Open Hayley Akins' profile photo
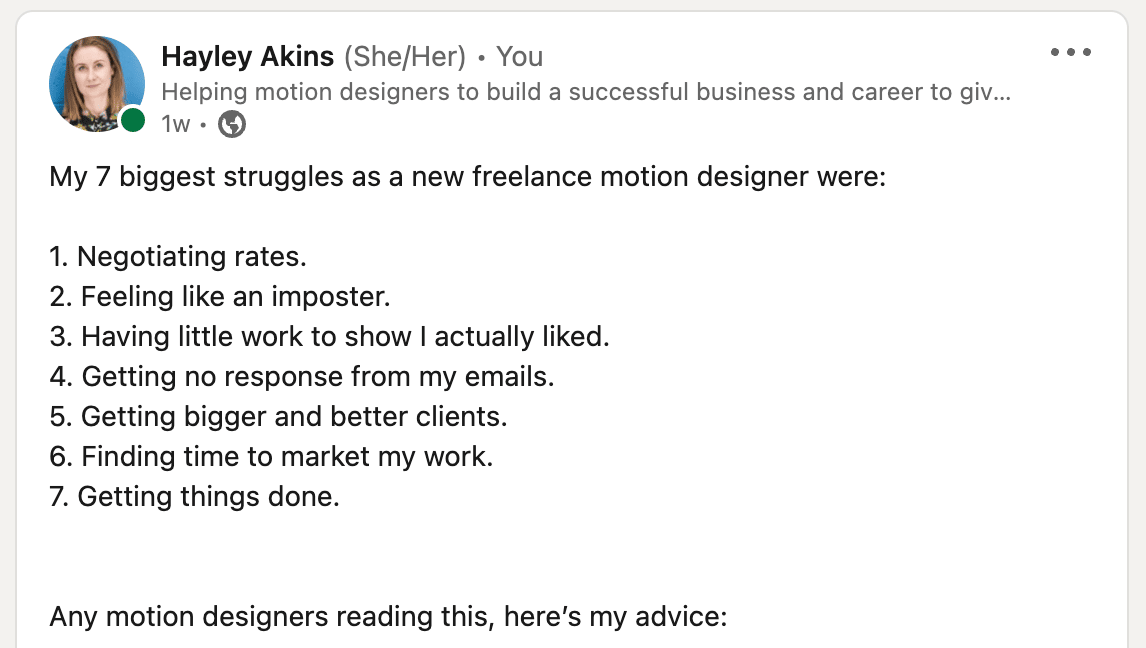 coord(96,83)
